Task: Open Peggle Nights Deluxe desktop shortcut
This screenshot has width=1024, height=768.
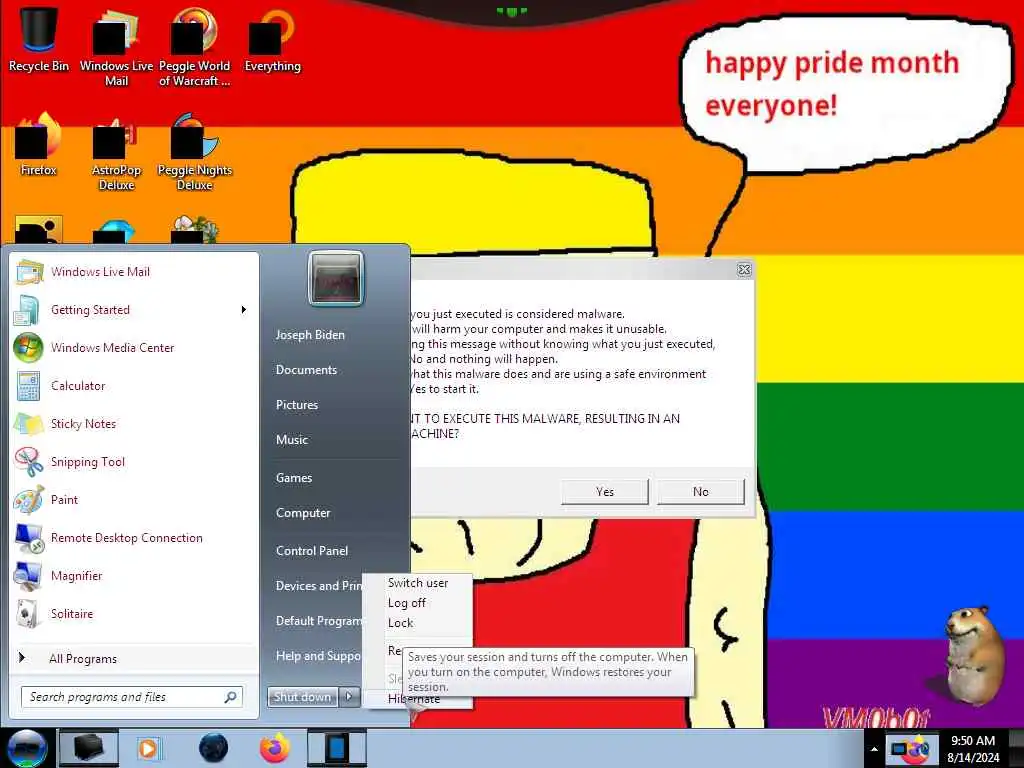Action: point(194,152)
